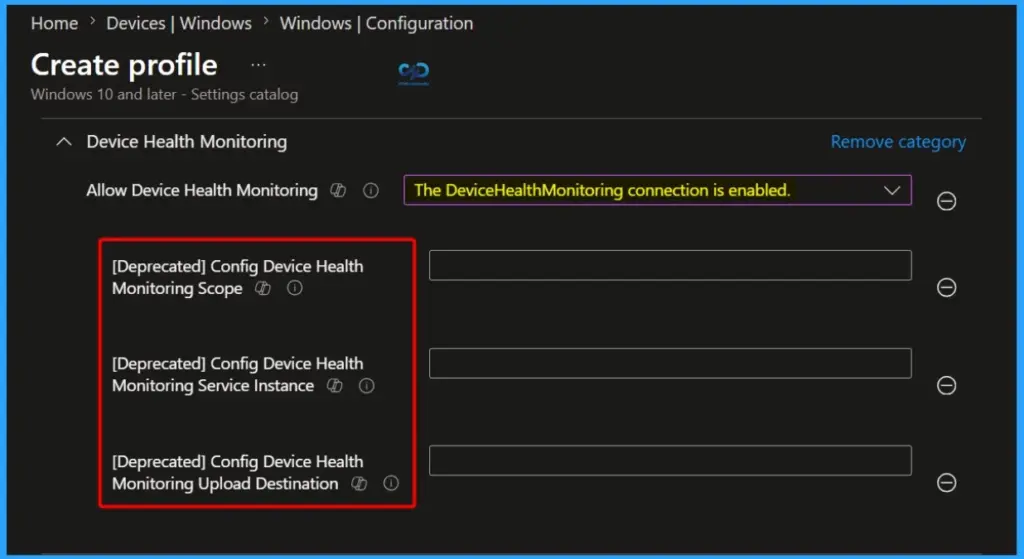The width and height of the screenshot is (1024, 559).
Task: Focus the Monitoring Service Instance text field
Action: click(670, 363)
